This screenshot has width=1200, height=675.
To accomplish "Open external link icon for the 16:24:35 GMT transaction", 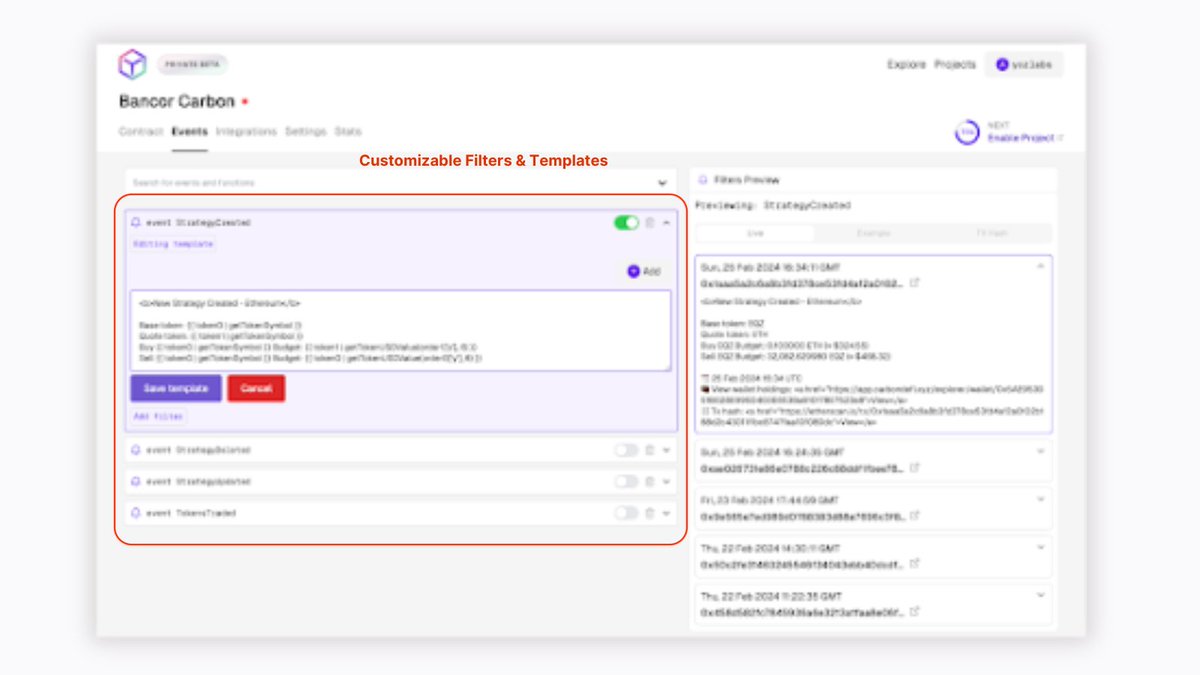I will (915, 467).
